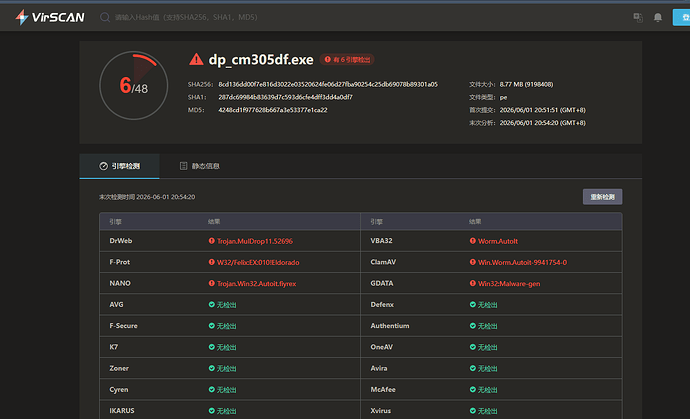Click NANO result Trojan.Win32.Autoit.fiyrex
The image size is (690, 419).
257,283
